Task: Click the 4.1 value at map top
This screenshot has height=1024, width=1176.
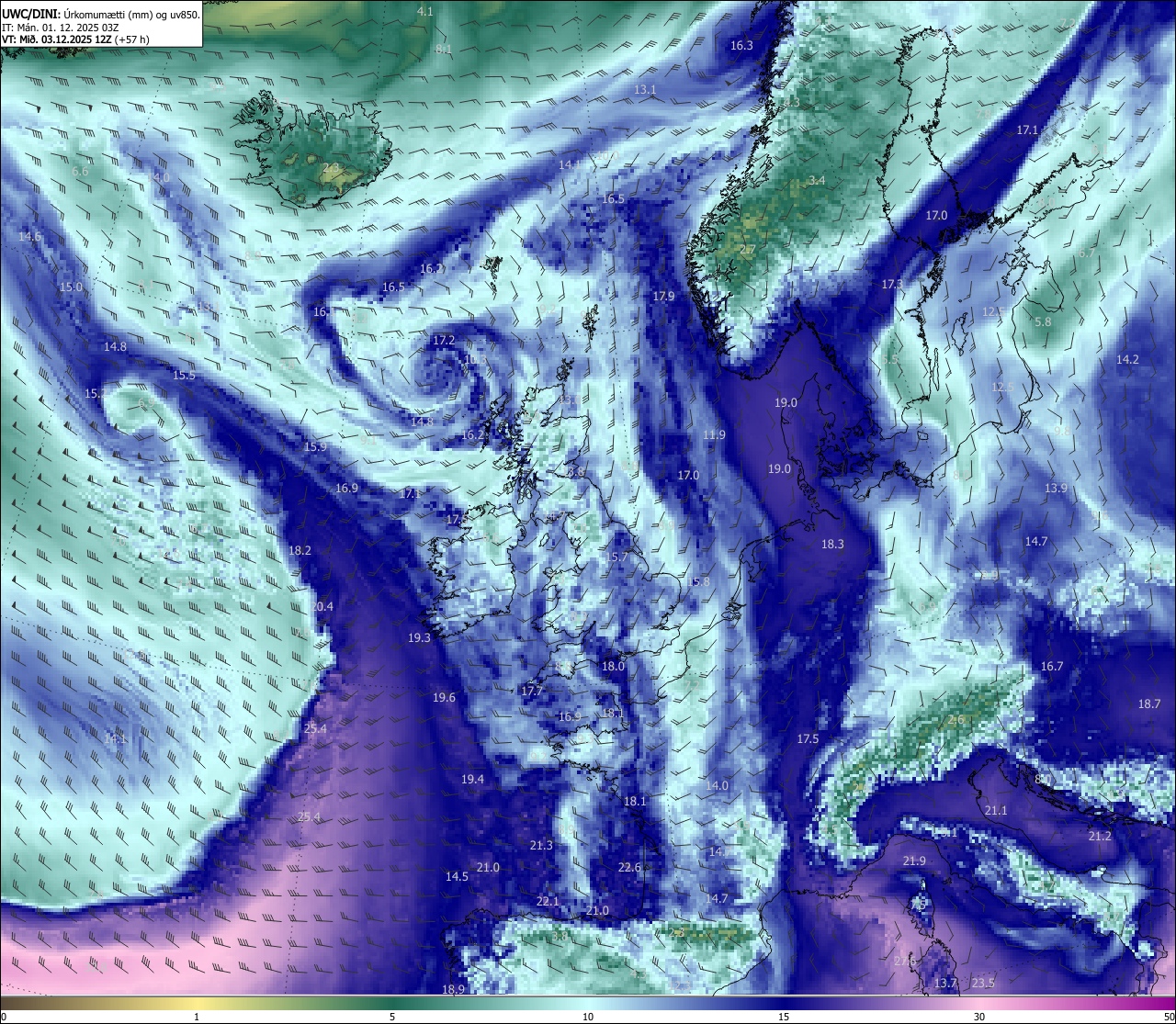Action: tap(424, 11)
